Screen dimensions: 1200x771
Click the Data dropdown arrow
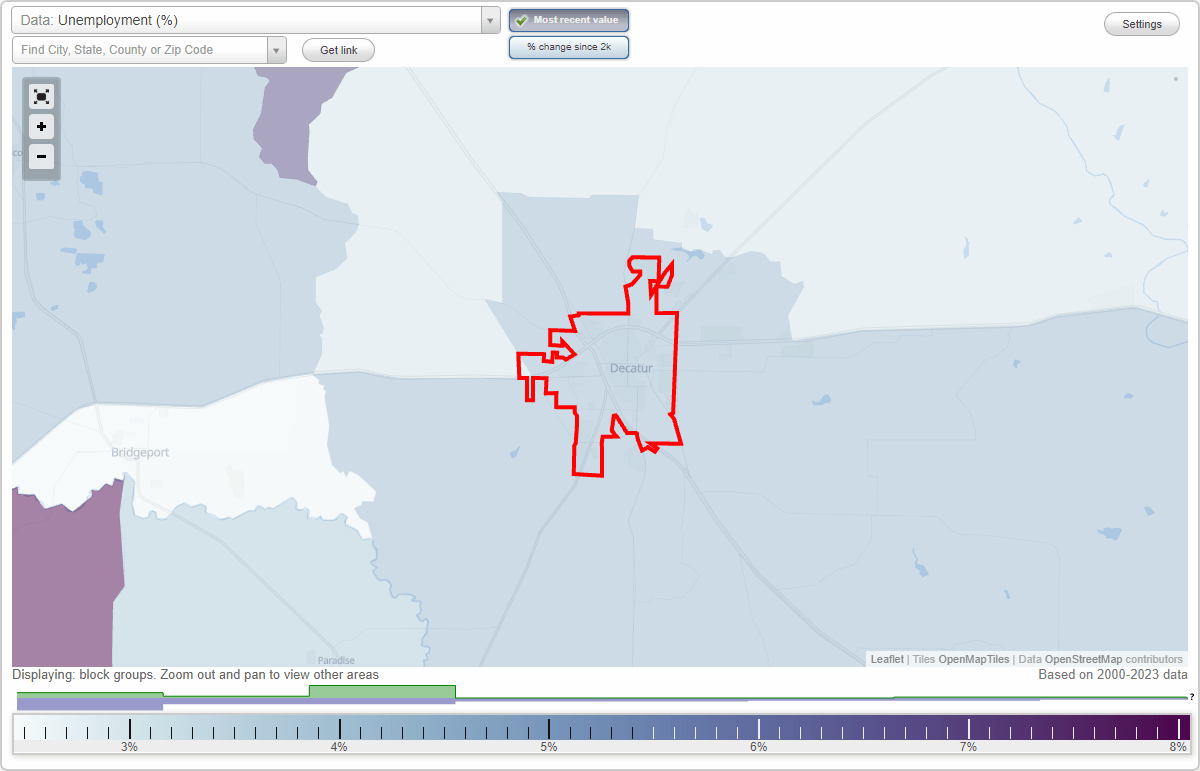coord(489,19)
